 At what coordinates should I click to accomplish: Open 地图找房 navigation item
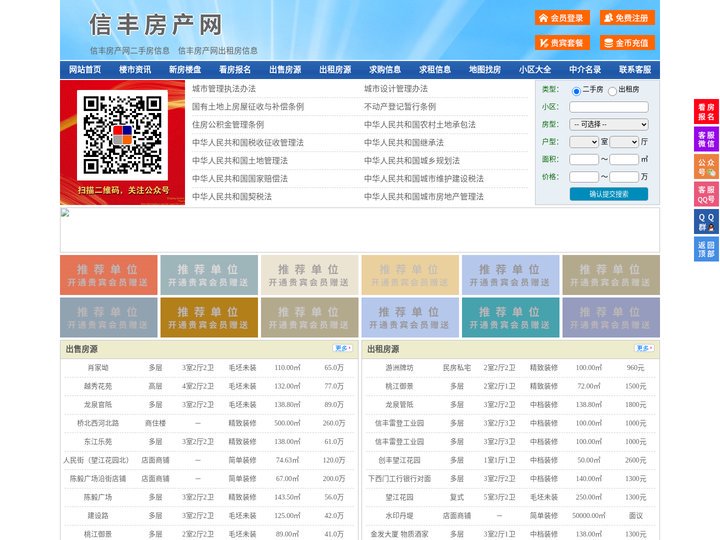(485, 70)
